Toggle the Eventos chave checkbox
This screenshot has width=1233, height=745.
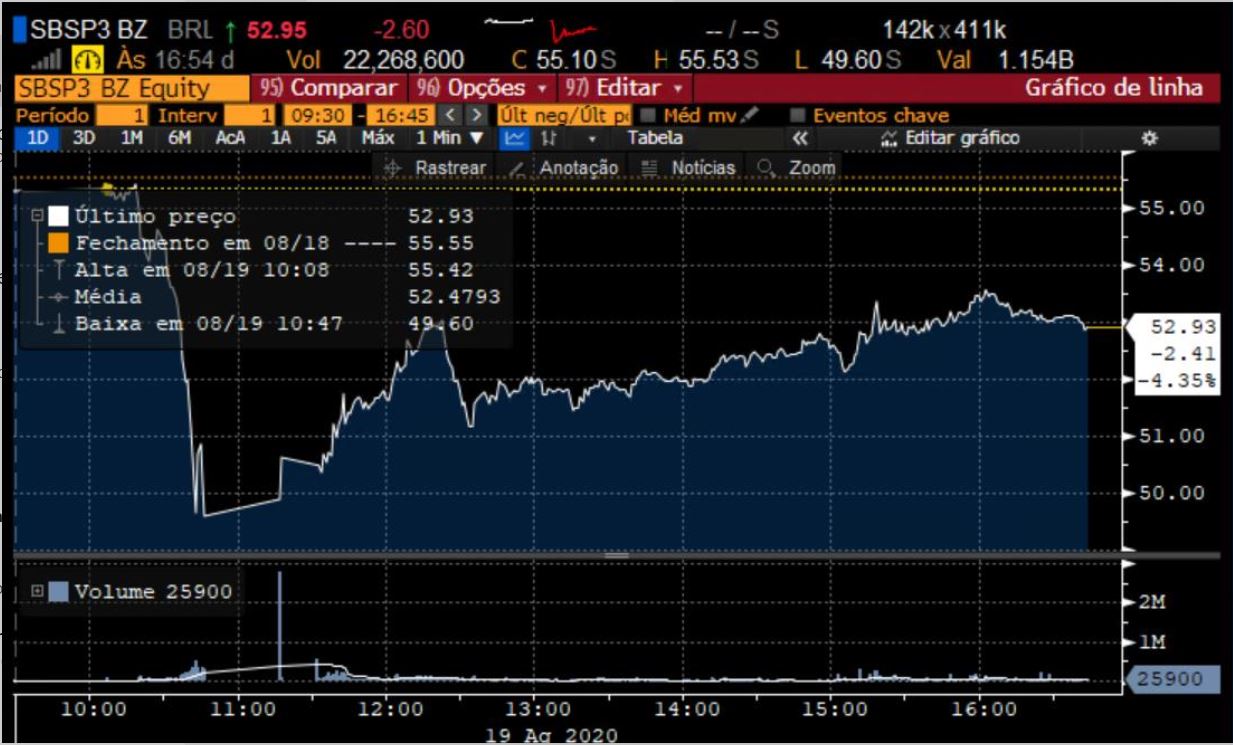(798, 116)
